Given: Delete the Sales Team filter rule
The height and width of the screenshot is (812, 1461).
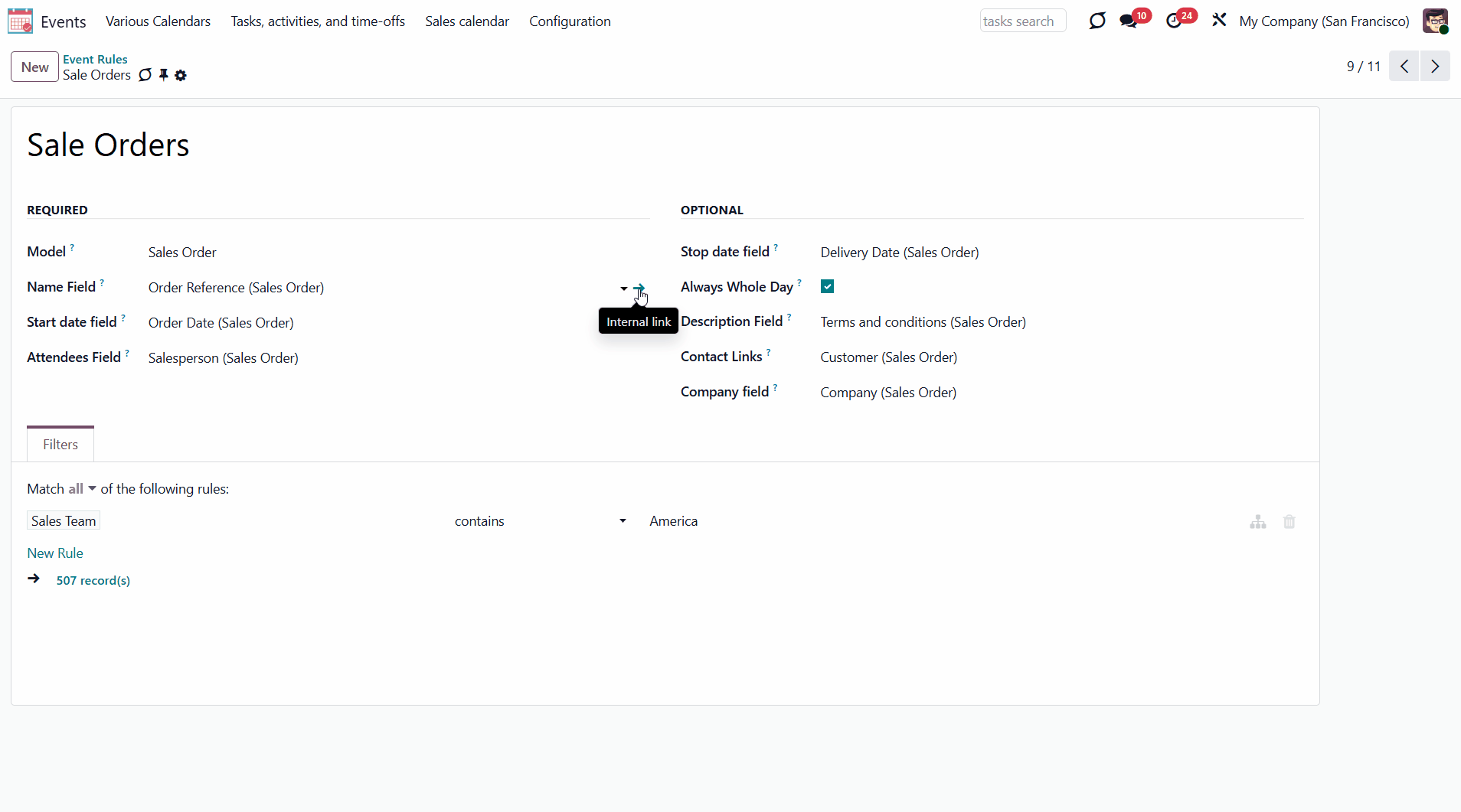Looking at the screenshot, I should click(x=1289, y=522).
